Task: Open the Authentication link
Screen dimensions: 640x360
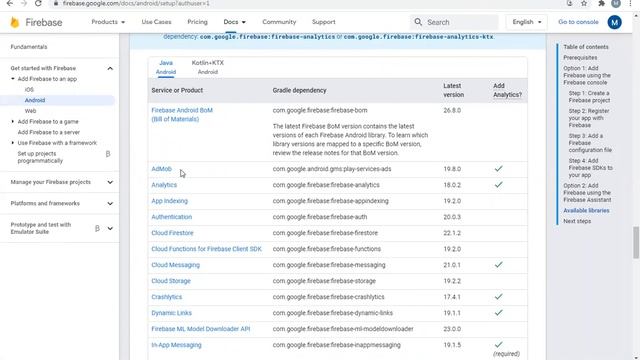Action: [171, 217]
